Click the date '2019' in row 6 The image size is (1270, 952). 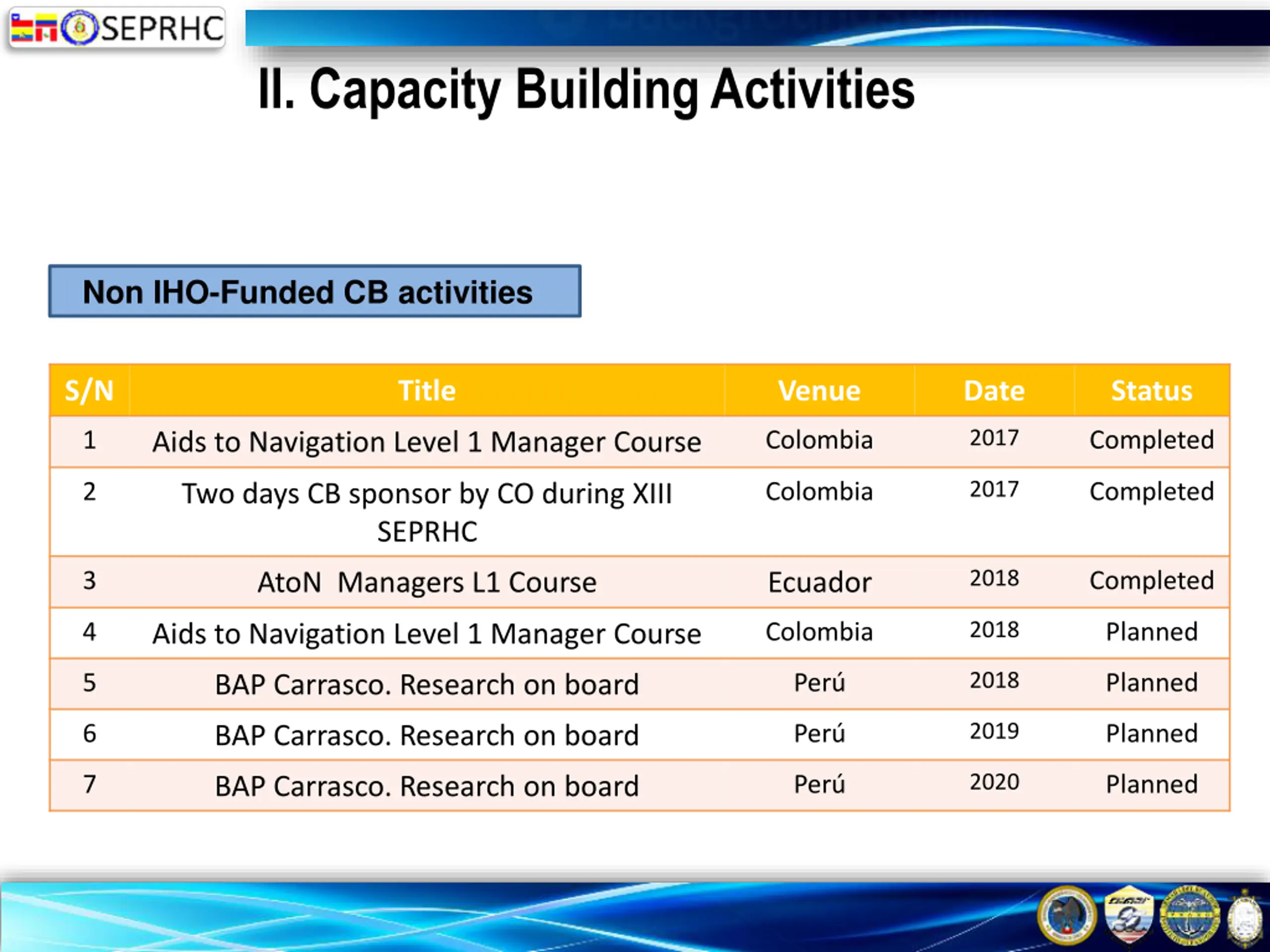pyautogui.click(x=994, y=732)
